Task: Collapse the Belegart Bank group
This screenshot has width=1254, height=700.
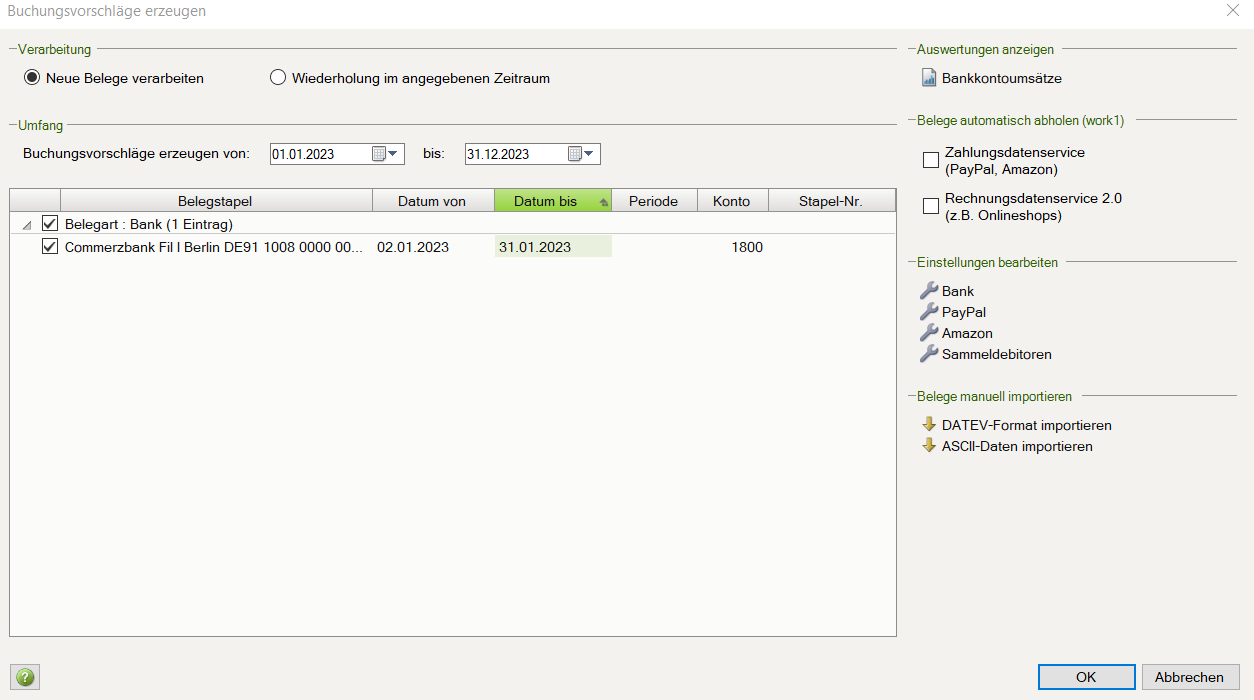Action: (27, 224)
